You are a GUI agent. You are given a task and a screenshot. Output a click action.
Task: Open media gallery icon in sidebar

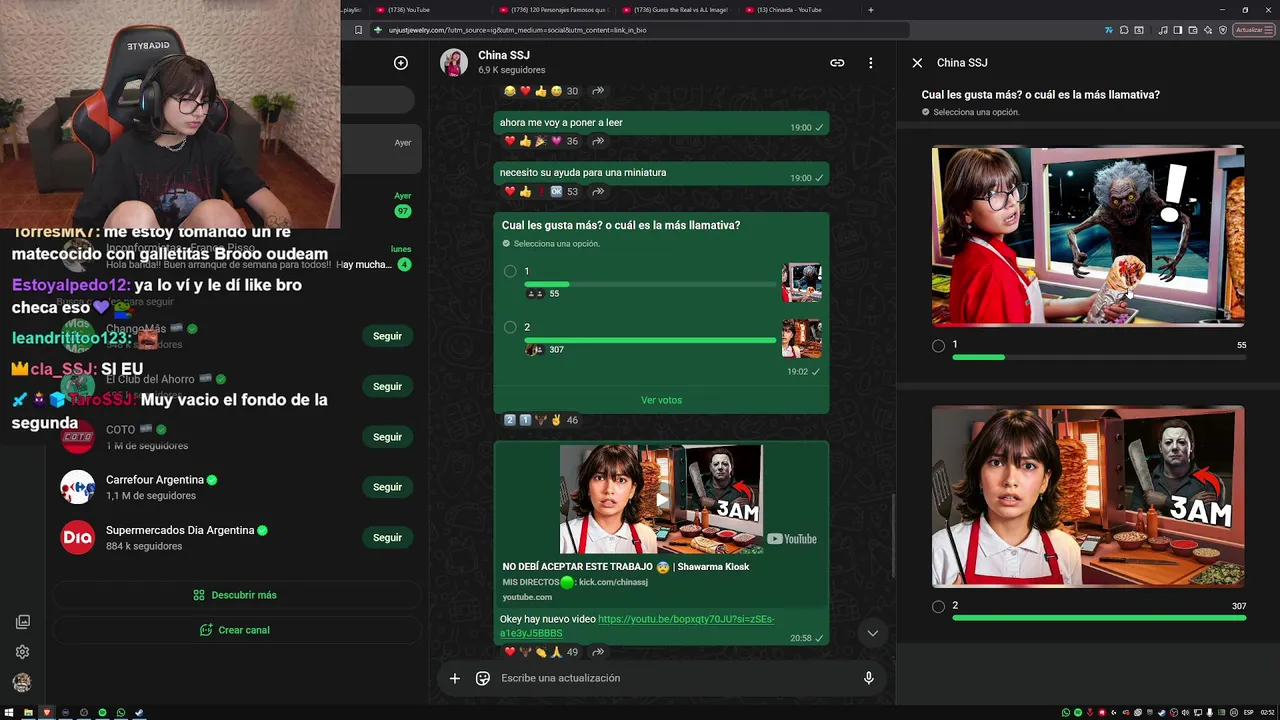pyautogui.click(x=22, y=622)
